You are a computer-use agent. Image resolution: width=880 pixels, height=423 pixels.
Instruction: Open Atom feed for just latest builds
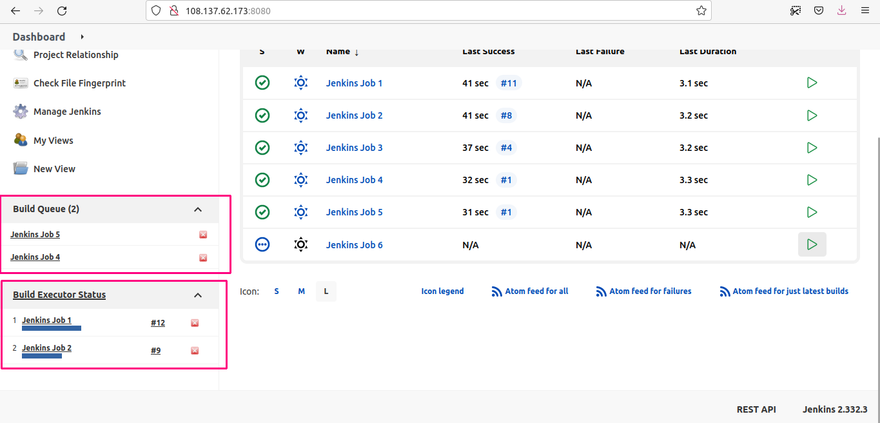point(783,291)
